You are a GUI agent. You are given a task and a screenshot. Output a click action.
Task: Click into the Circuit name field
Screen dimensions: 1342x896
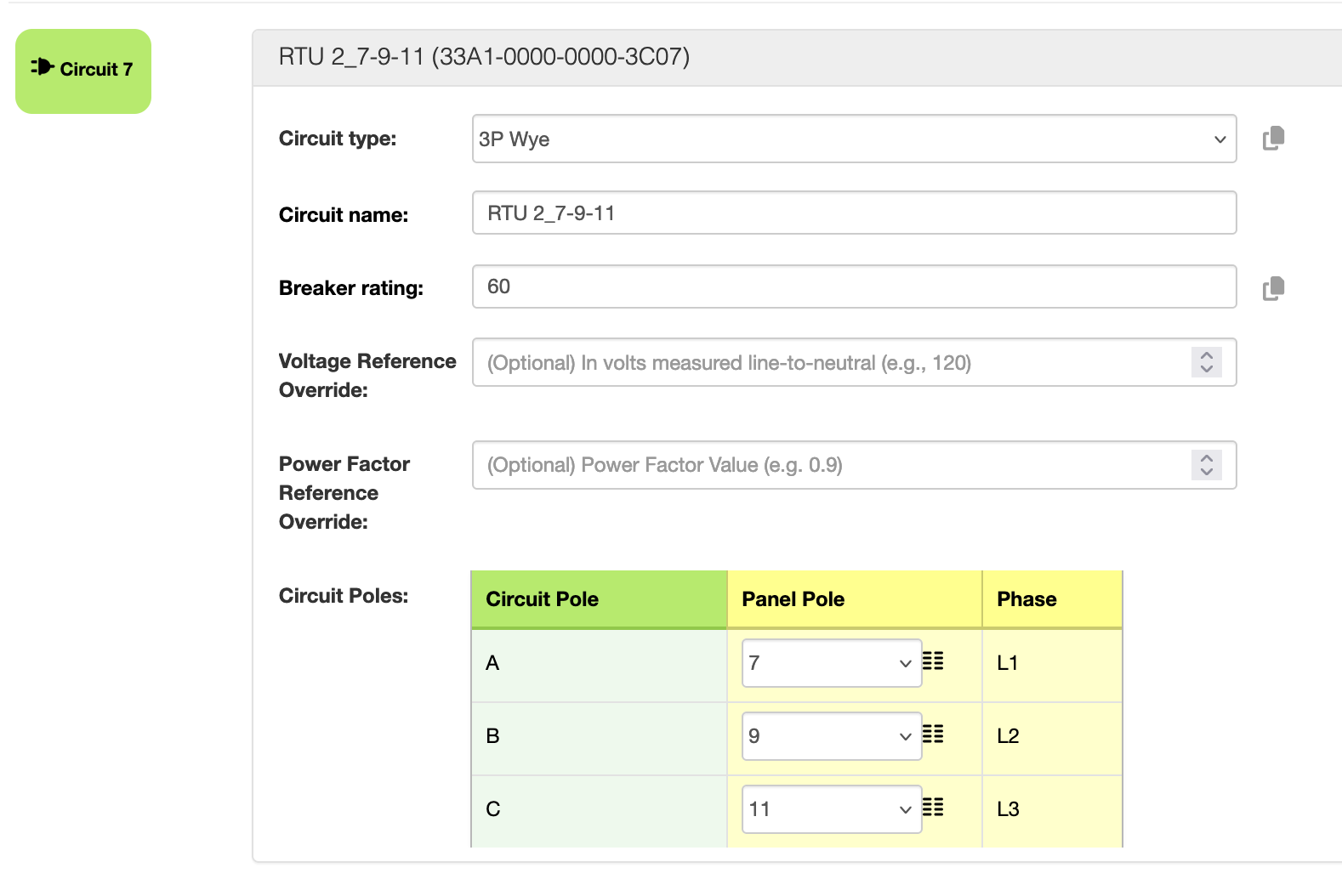coord(854,213)
